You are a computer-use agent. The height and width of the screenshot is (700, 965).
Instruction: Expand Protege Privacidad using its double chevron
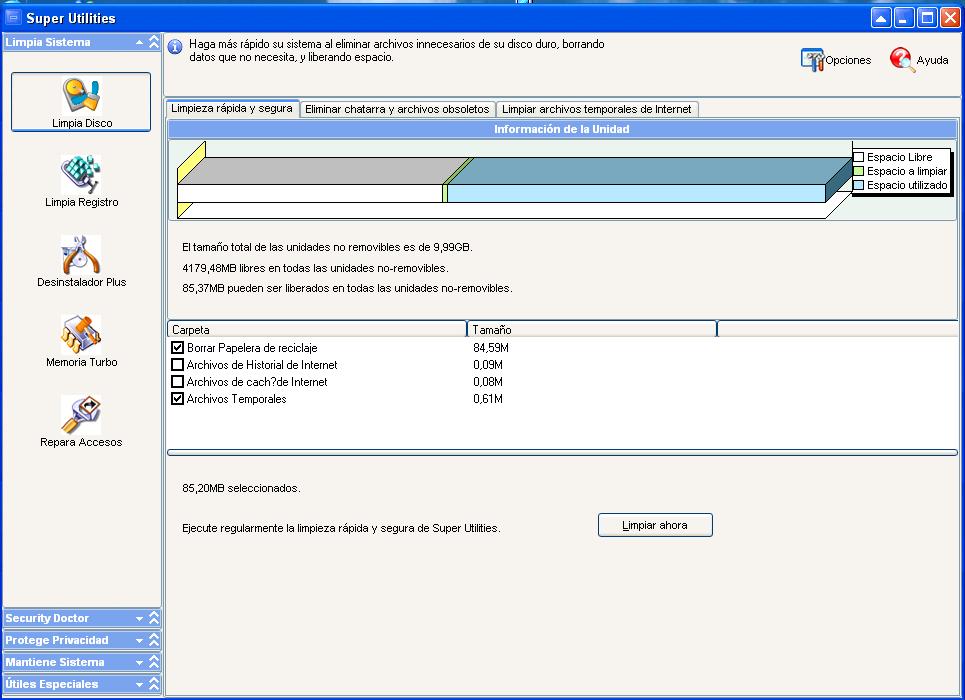pyautogui.click(x=154, y=640)
